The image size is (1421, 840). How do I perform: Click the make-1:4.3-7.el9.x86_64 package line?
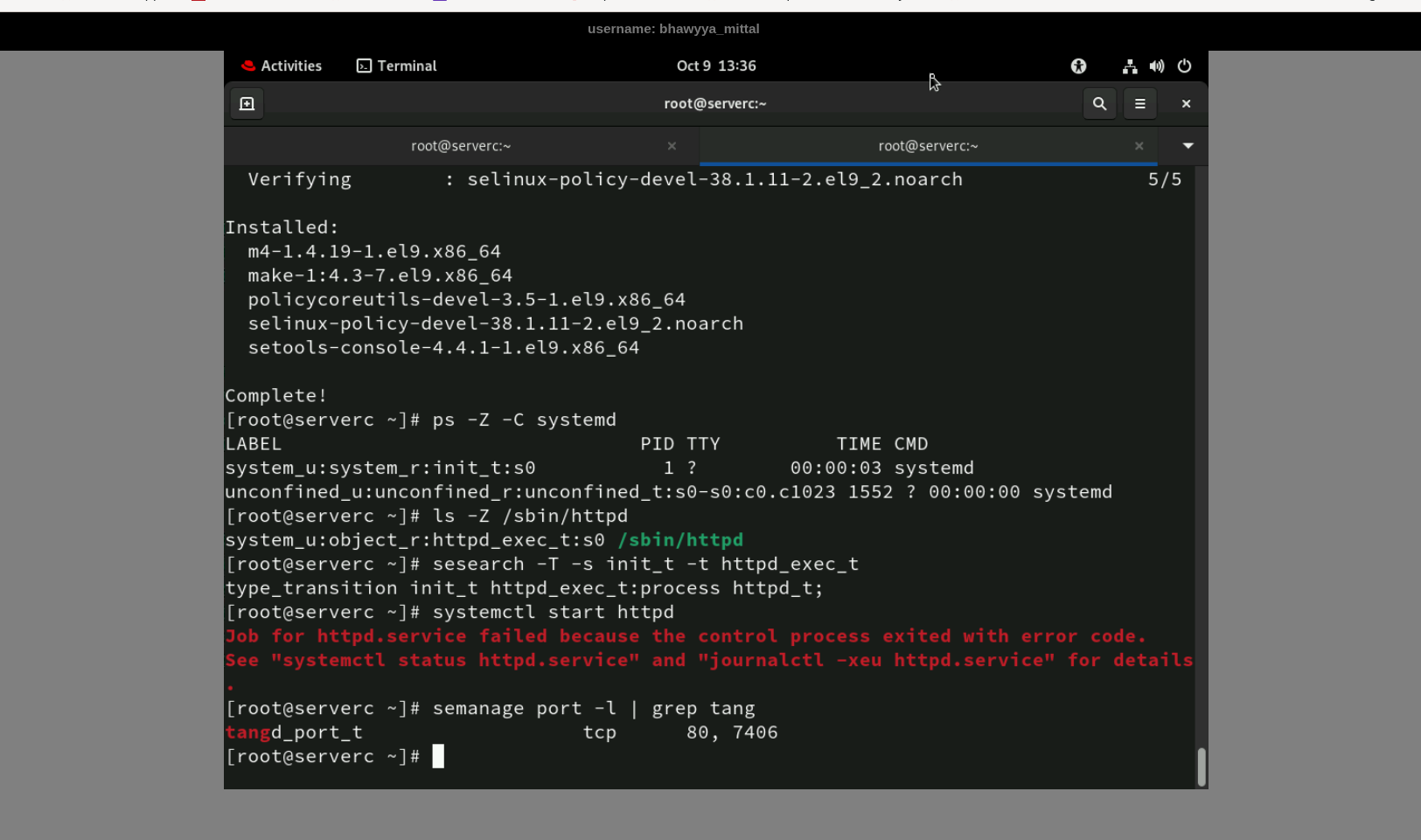(380, 275)
